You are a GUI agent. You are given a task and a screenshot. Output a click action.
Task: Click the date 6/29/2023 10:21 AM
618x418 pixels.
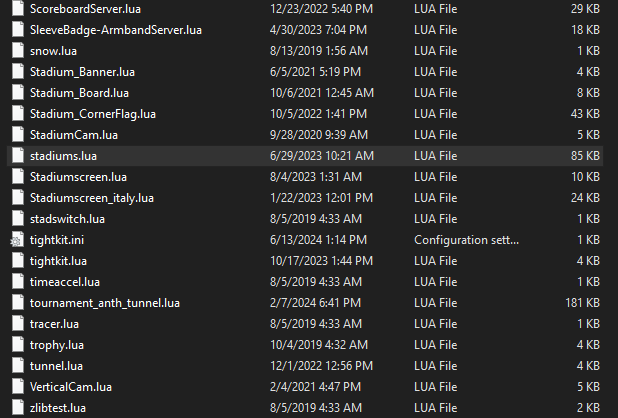pos(322,156)
